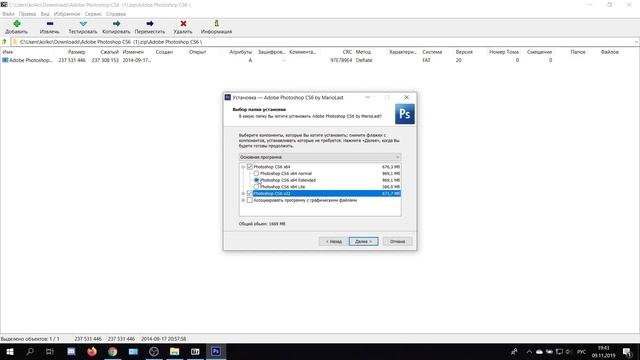Open the Вид menu in 7-Zip

(x=45, y=14)
